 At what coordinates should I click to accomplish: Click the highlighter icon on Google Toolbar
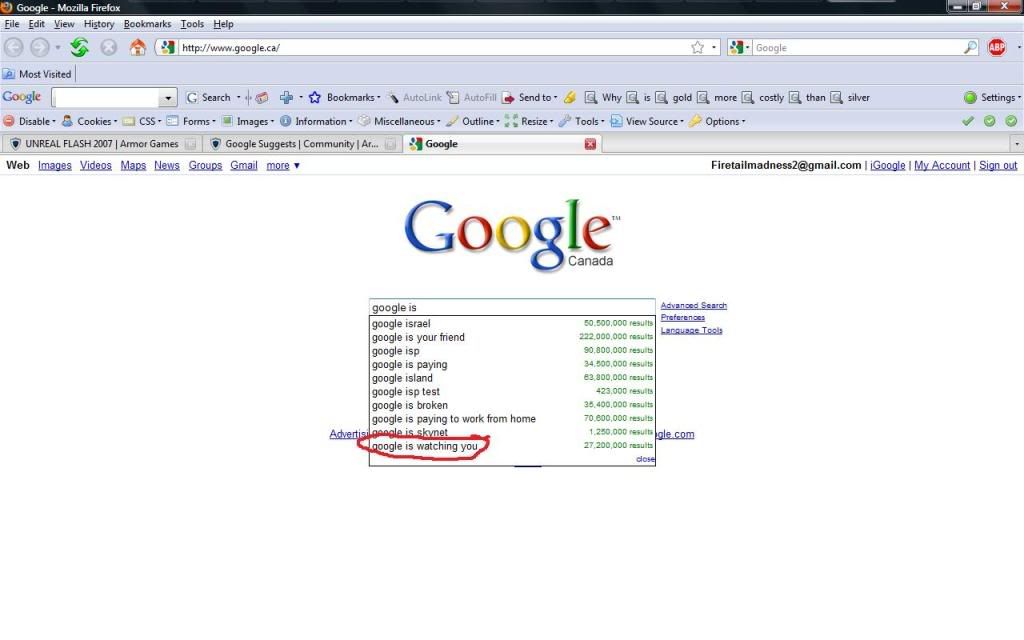pos(569,97)
